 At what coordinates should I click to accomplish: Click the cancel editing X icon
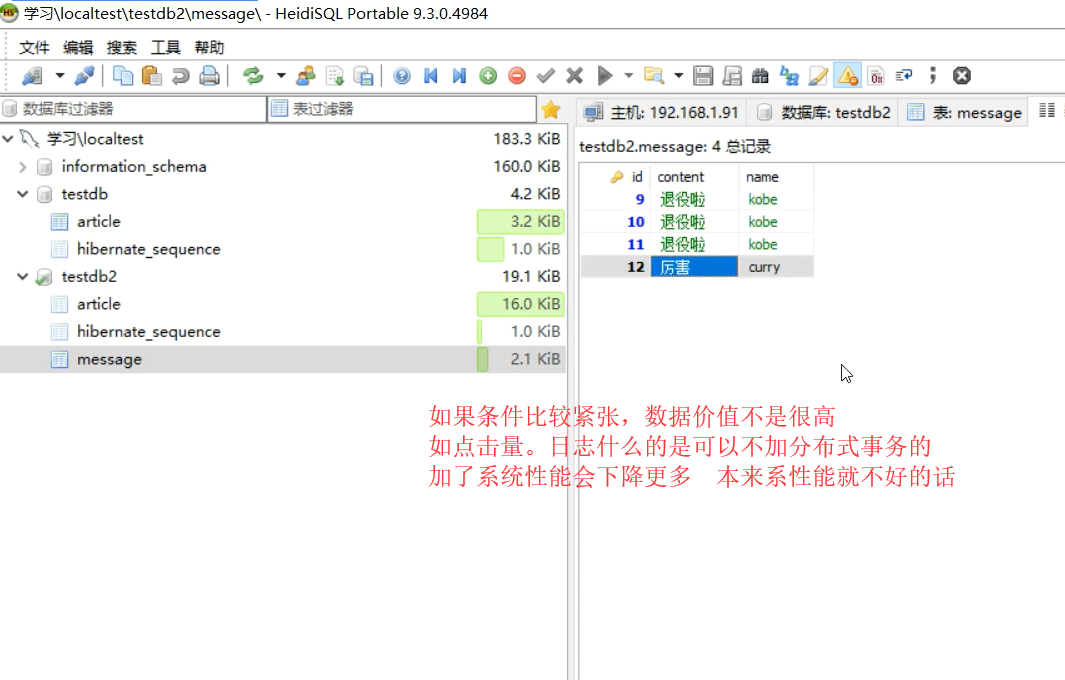tap(575, 75)
